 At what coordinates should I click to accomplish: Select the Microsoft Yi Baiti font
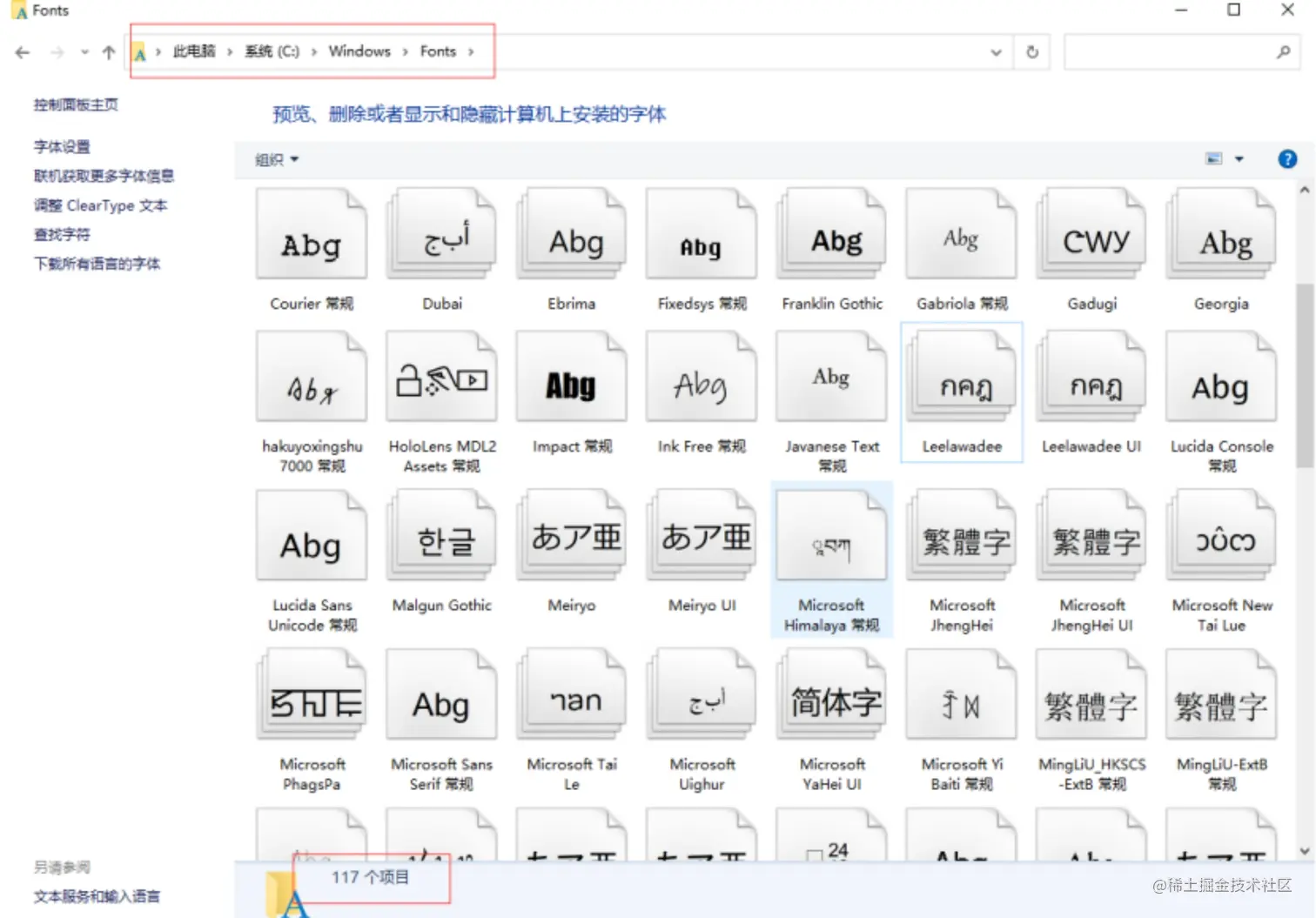962,695
